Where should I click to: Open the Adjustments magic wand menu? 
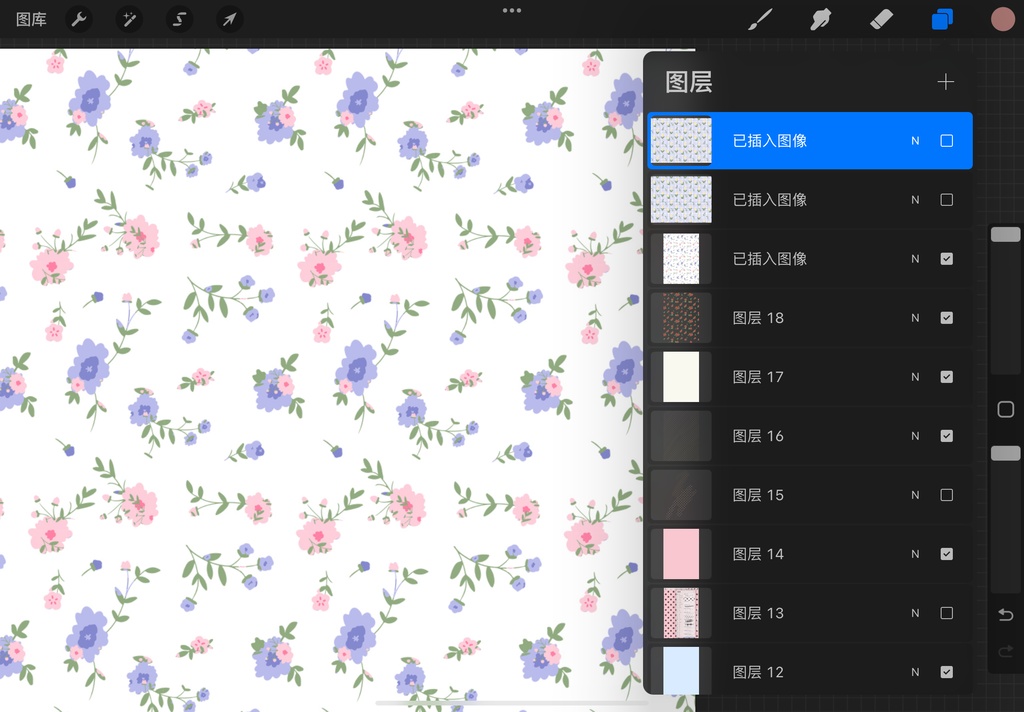coord(129,19)
